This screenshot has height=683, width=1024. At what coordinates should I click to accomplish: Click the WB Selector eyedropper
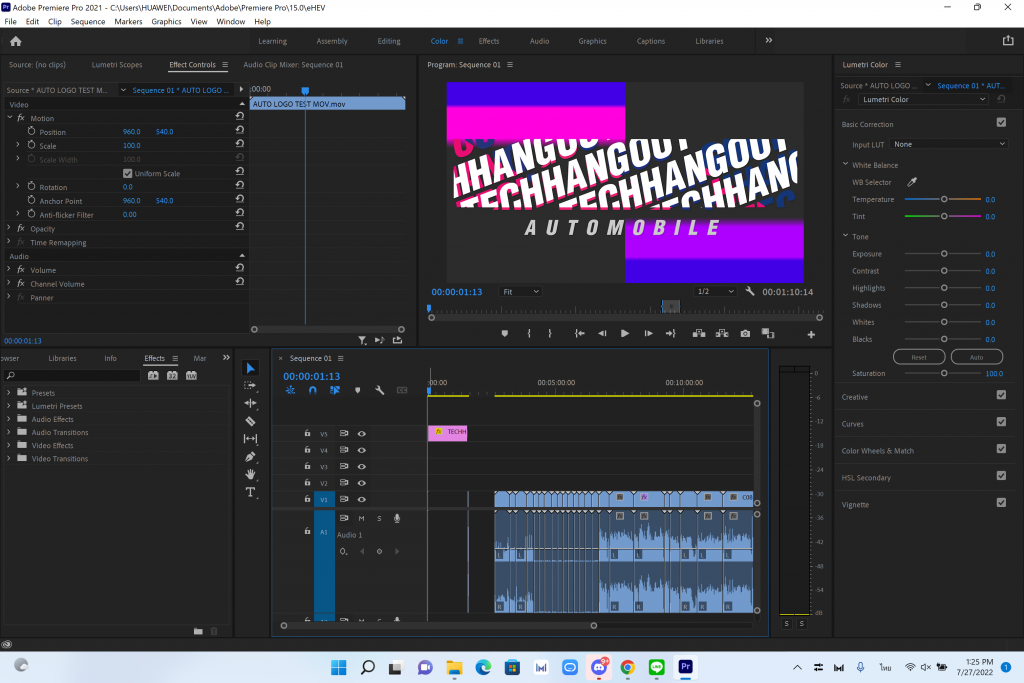pyautogui.click(x=912, y=182)
